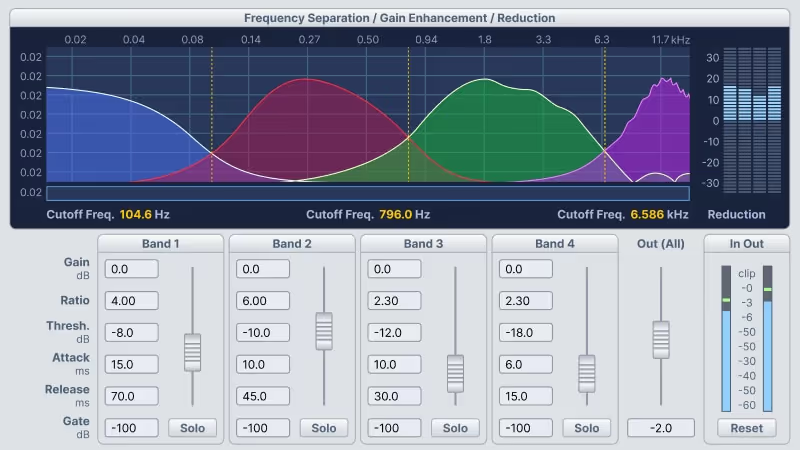Click the Band 3 panel header
This screenshot has width=800, height=450.
tap(423, 243)
